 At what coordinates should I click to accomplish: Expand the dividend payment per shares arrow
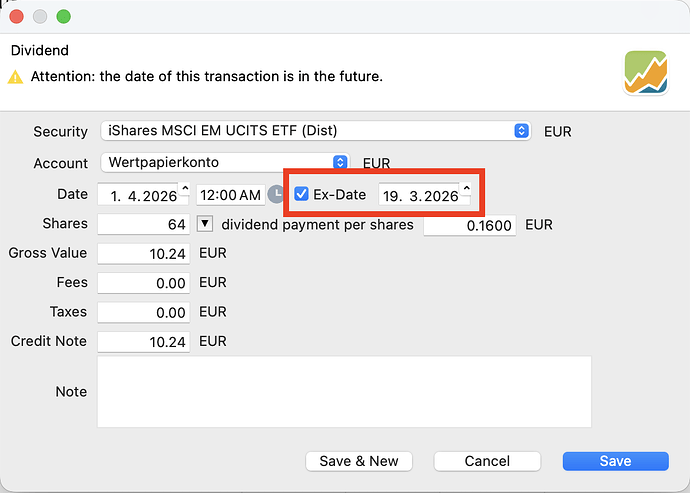coord(205,224)
